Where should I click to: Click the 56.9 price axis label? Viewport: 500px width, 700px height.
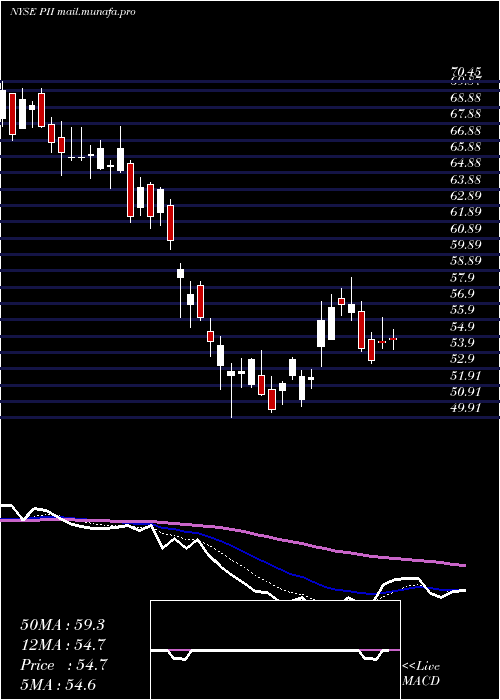[462, 294]
